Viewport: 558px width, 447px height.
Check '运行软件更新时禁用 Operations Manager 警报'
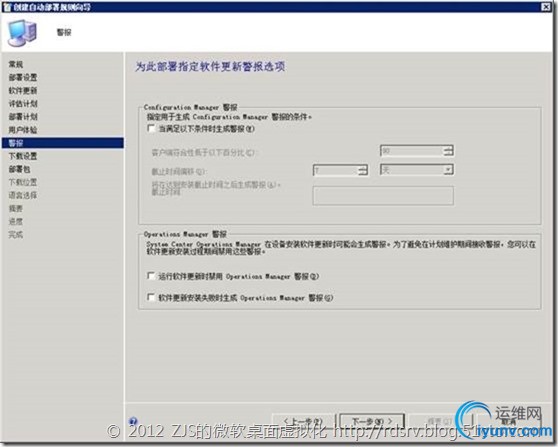[x=151, y=276]
